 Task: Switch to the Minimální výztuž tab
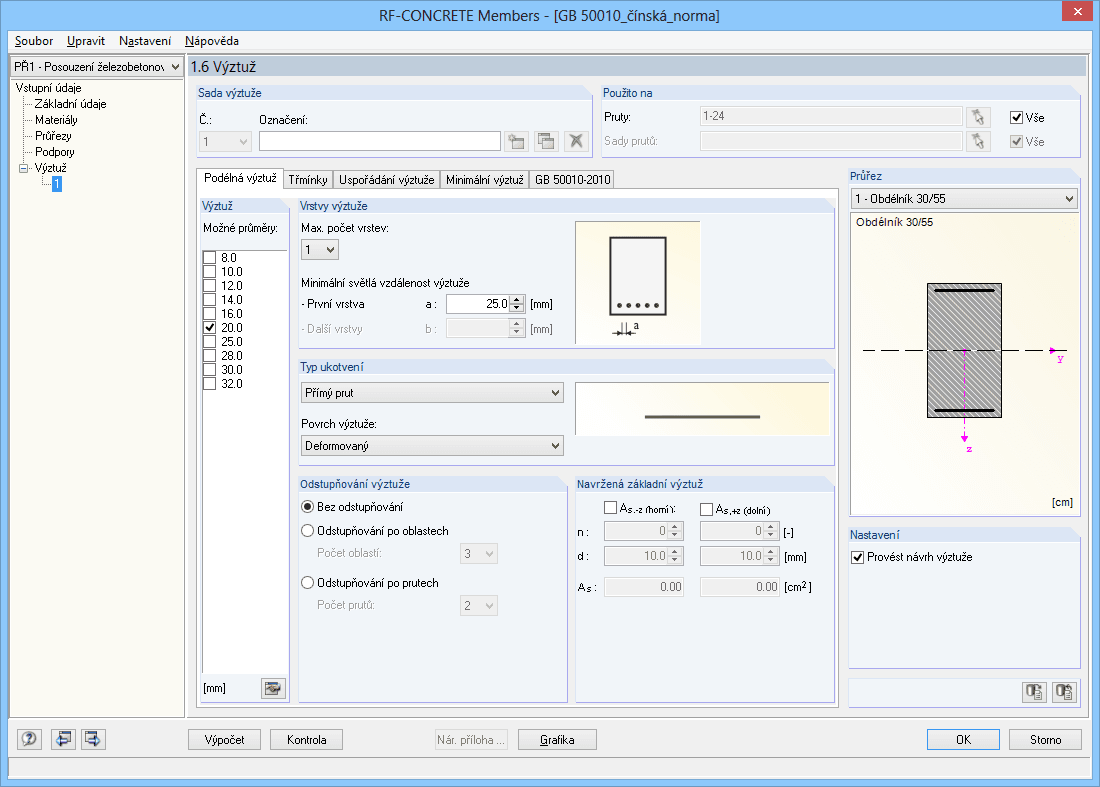(484, 180)
